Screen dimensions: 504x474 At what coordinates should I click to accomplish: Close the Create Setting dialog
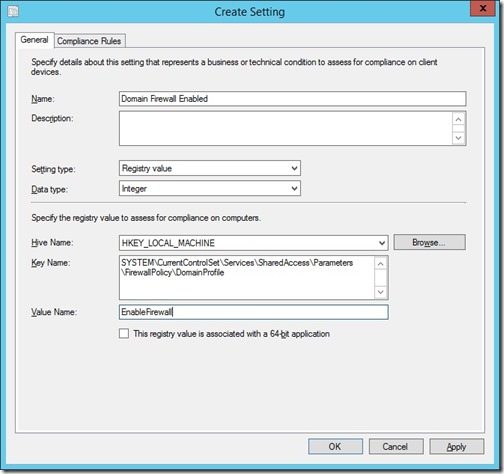point(482,8)
